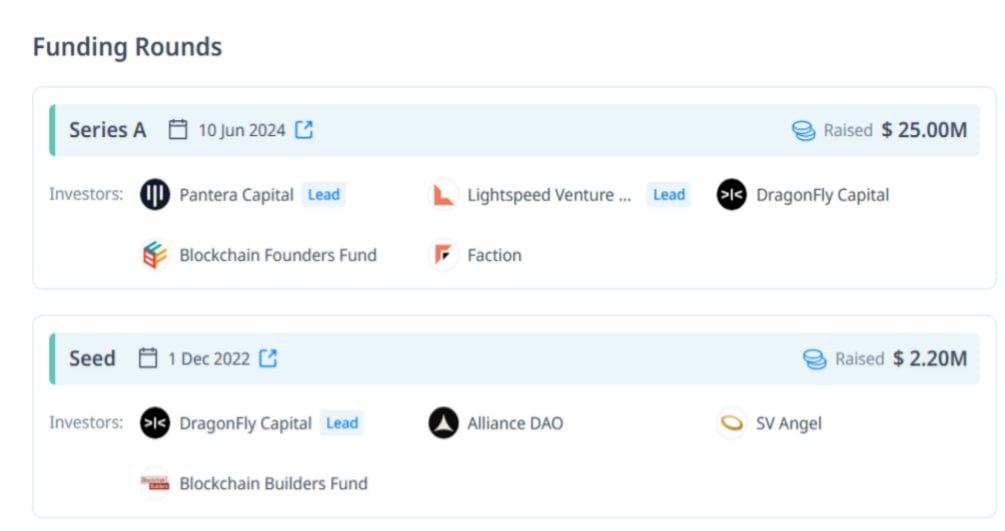Viewport: 1005px width, 531px height.
Task: Click the Seed round title
Action: coord(92,358)
